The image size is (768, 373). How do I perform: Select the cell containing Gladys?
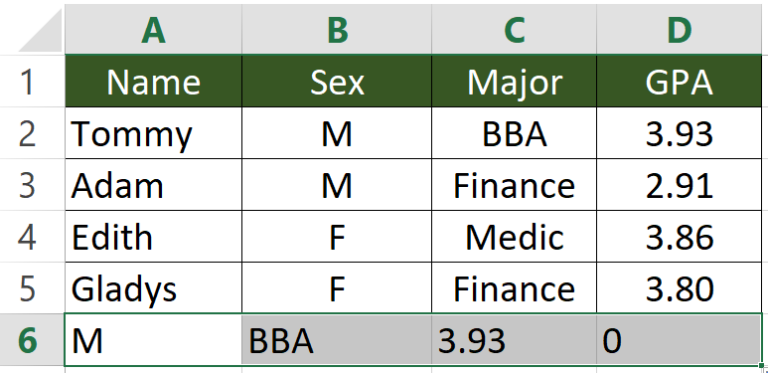(153, 288)
